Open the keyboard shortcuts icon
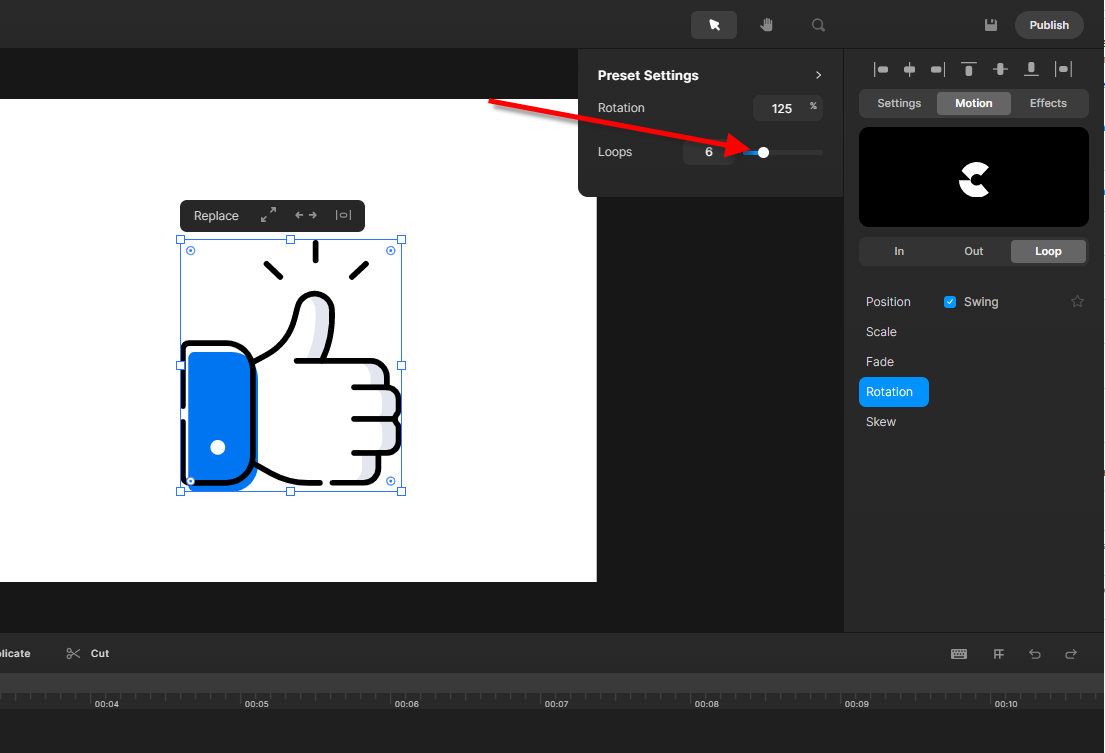The width and height of the screenshot is (1105, 753). [958, 654]
